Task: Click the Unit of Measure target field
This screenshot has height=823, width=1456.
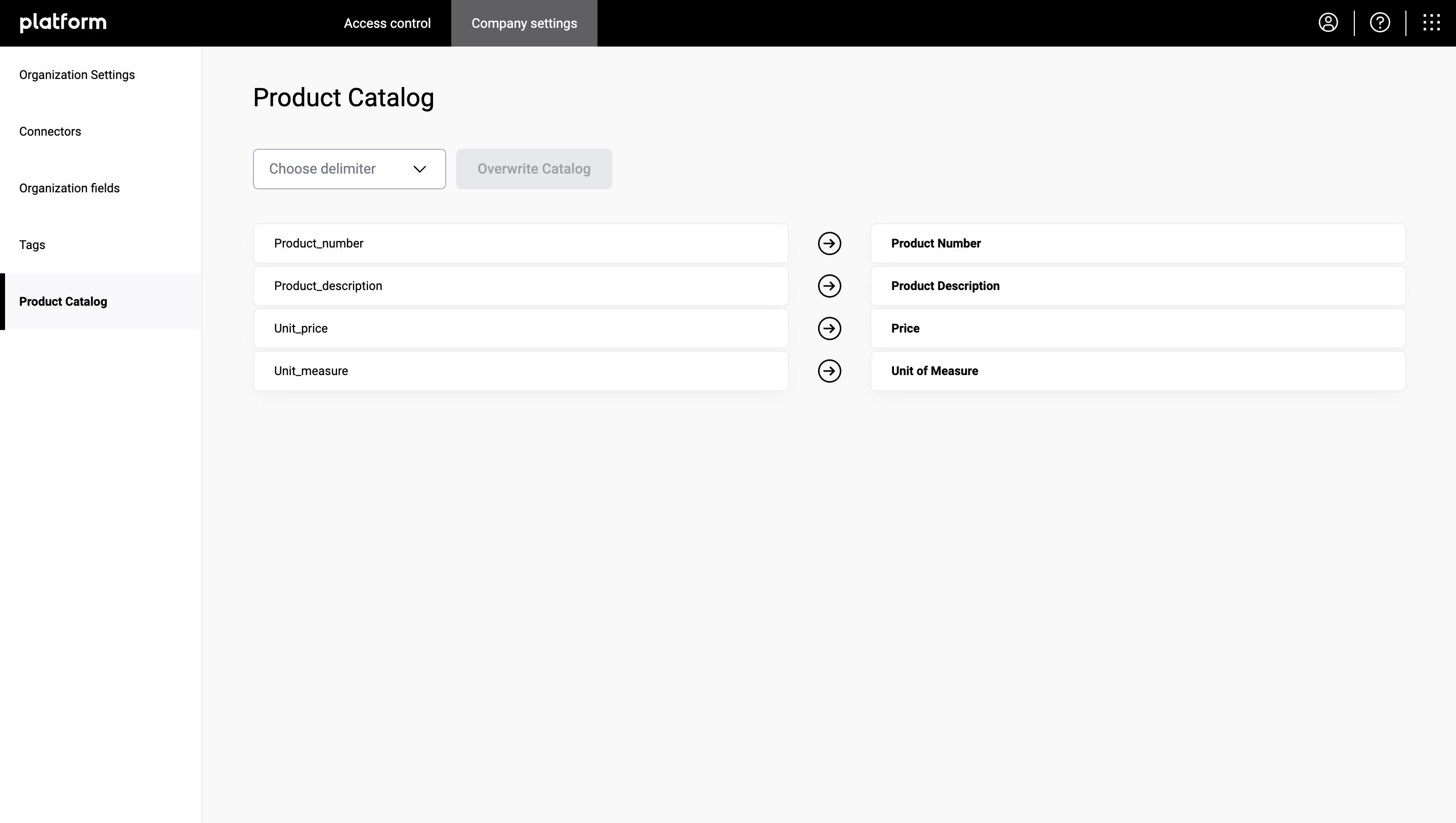Action: tap(1138, 371)
